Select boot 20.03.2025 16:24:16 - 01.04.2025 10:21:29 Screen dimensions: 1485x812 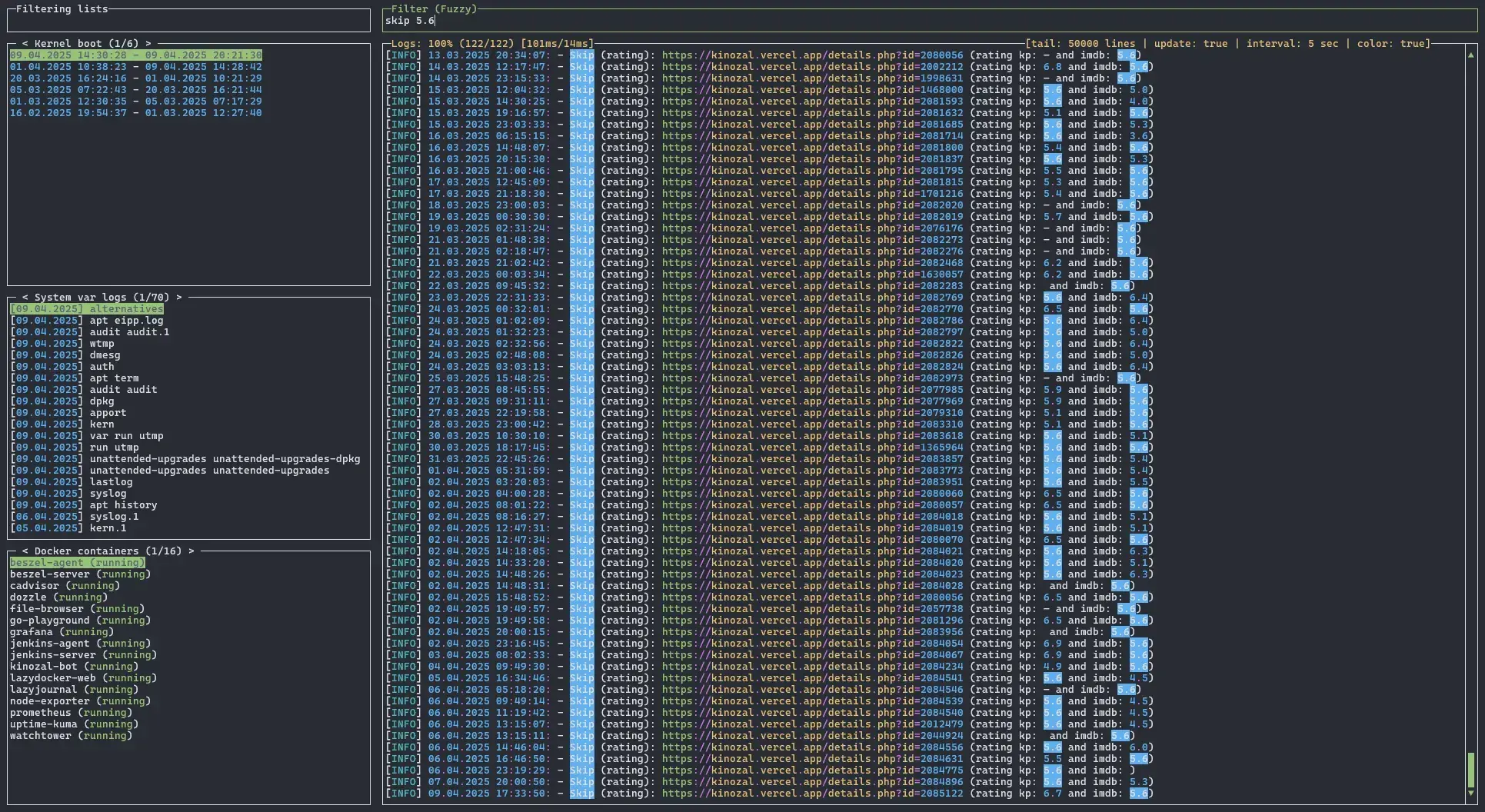pyautogui.click(x=136, y=78)
